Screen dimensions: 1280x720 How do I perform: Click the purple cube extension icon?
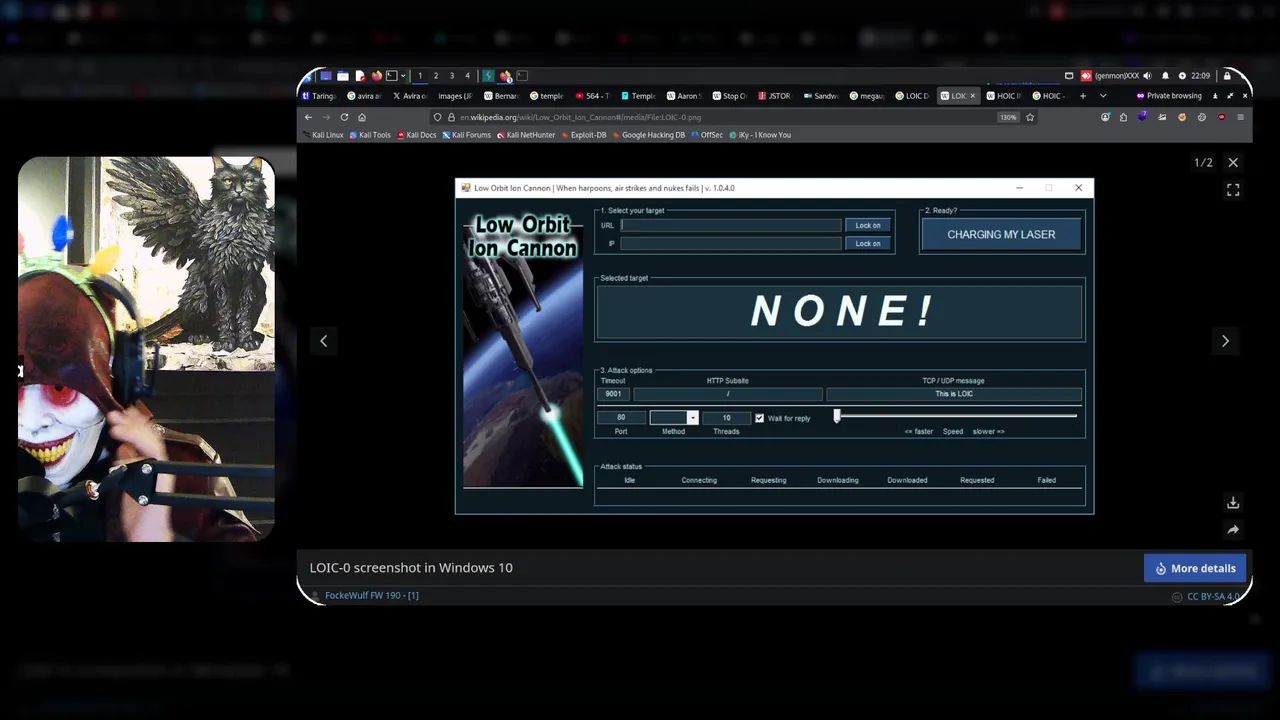pos(1143,116)
